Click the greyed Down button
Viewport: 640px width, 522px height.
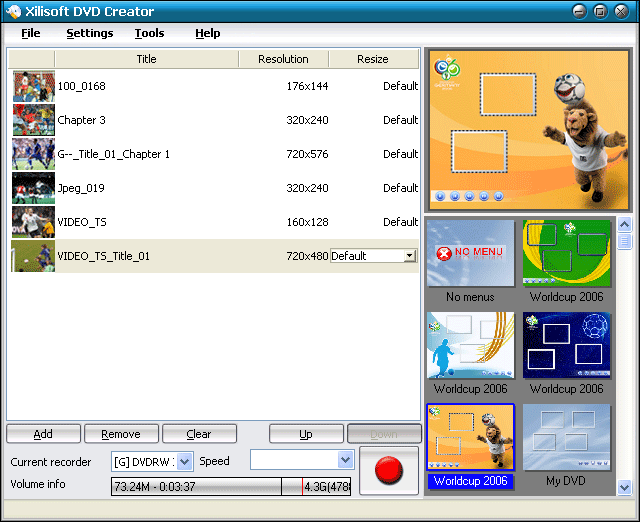click(384, 434)
